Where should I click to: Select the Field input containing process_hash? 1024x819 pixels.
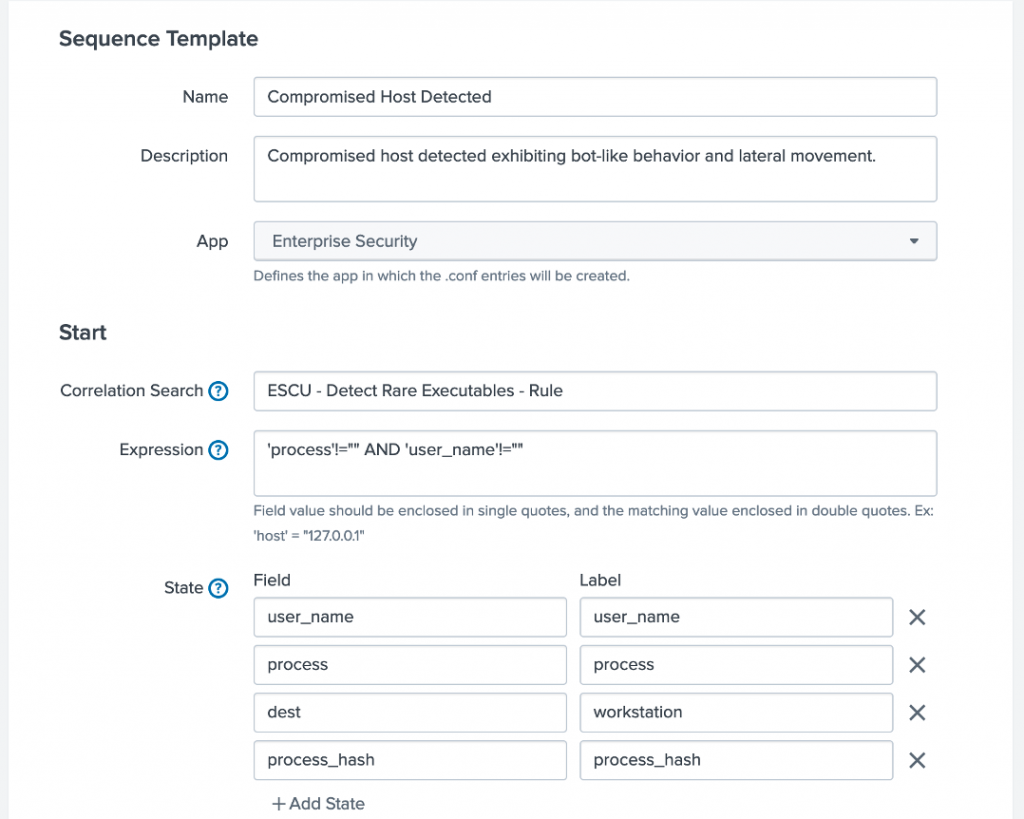410,761
